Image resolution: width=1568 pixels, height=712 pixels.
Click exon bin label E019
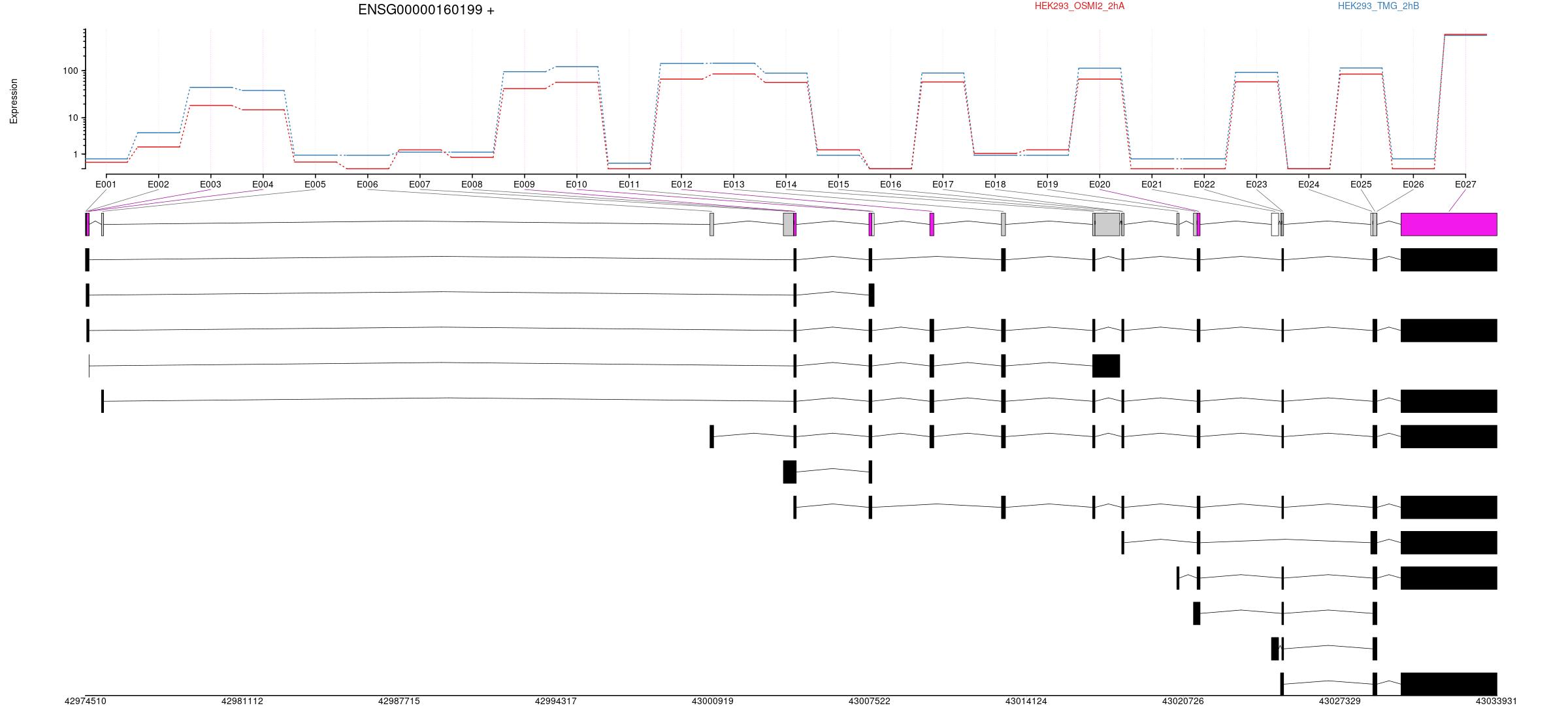coord(1047,184)
